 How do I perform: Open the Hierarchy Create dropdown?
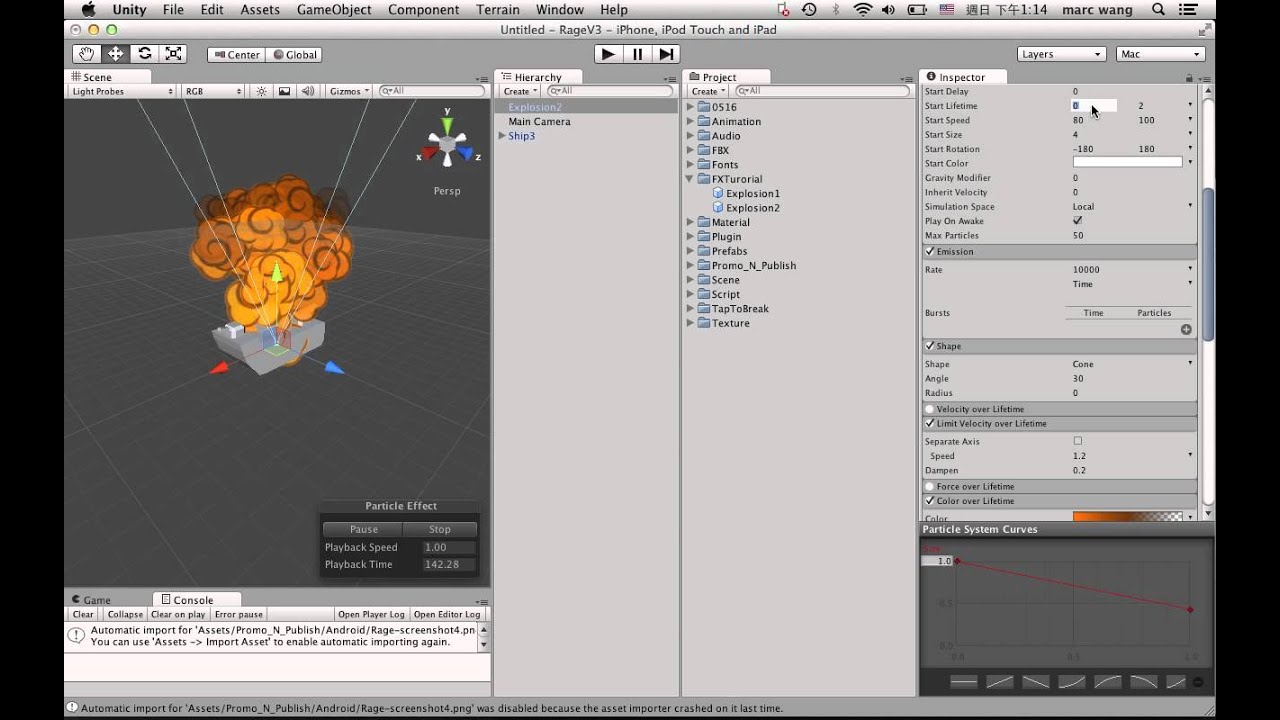(520, 91)
